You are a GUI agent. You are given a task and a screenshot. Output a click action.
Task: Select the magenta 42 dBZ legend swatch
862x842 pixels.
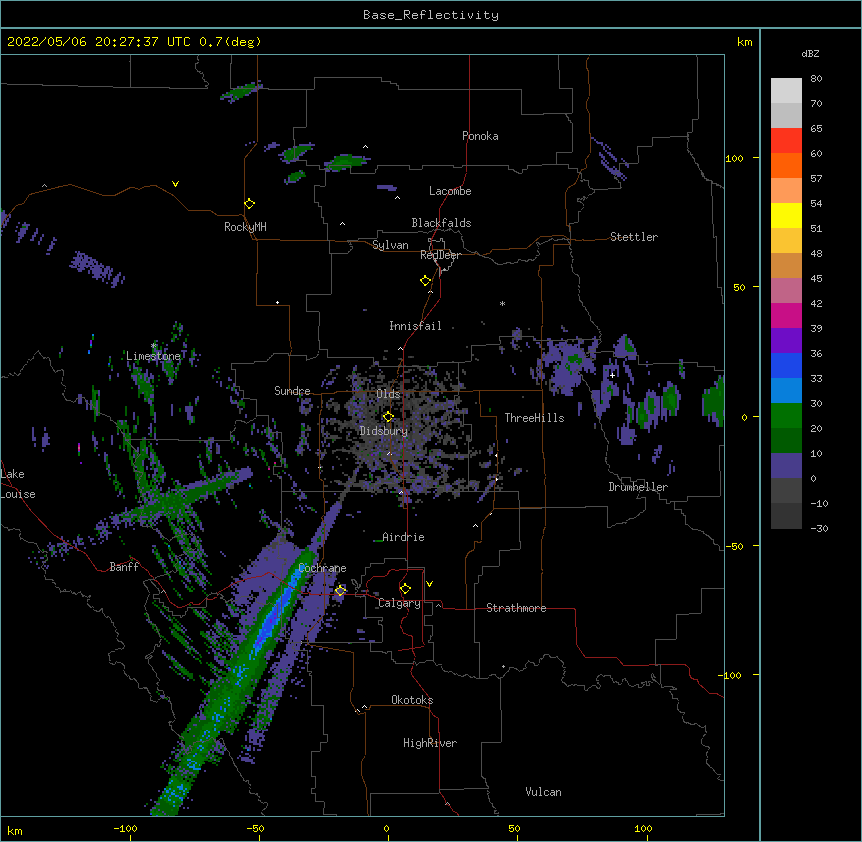tap(786, 315)
